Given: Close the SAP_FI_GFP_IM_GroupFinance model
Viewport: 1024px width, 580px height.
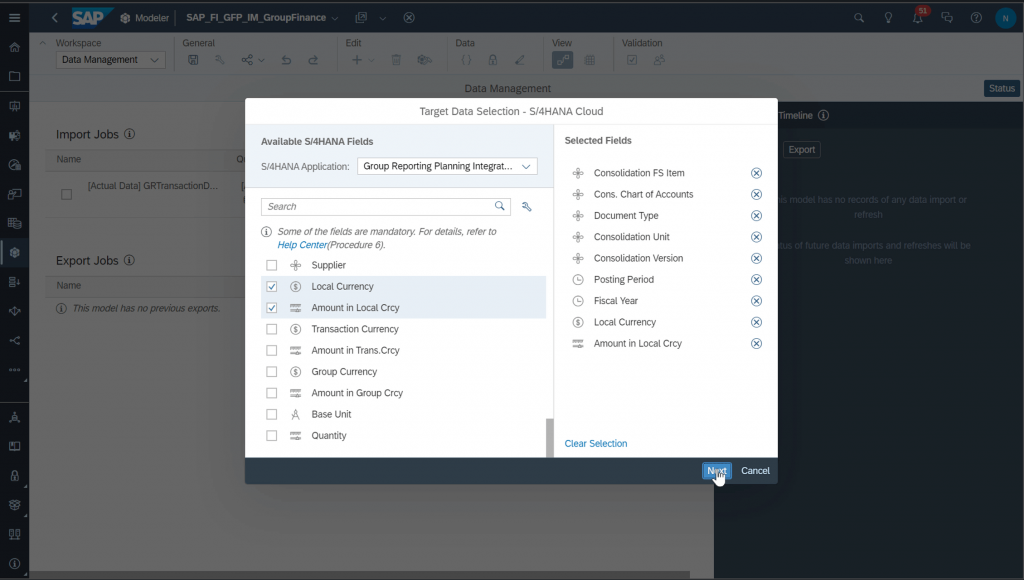Looking at the screenshot, I should coord(409,18).
